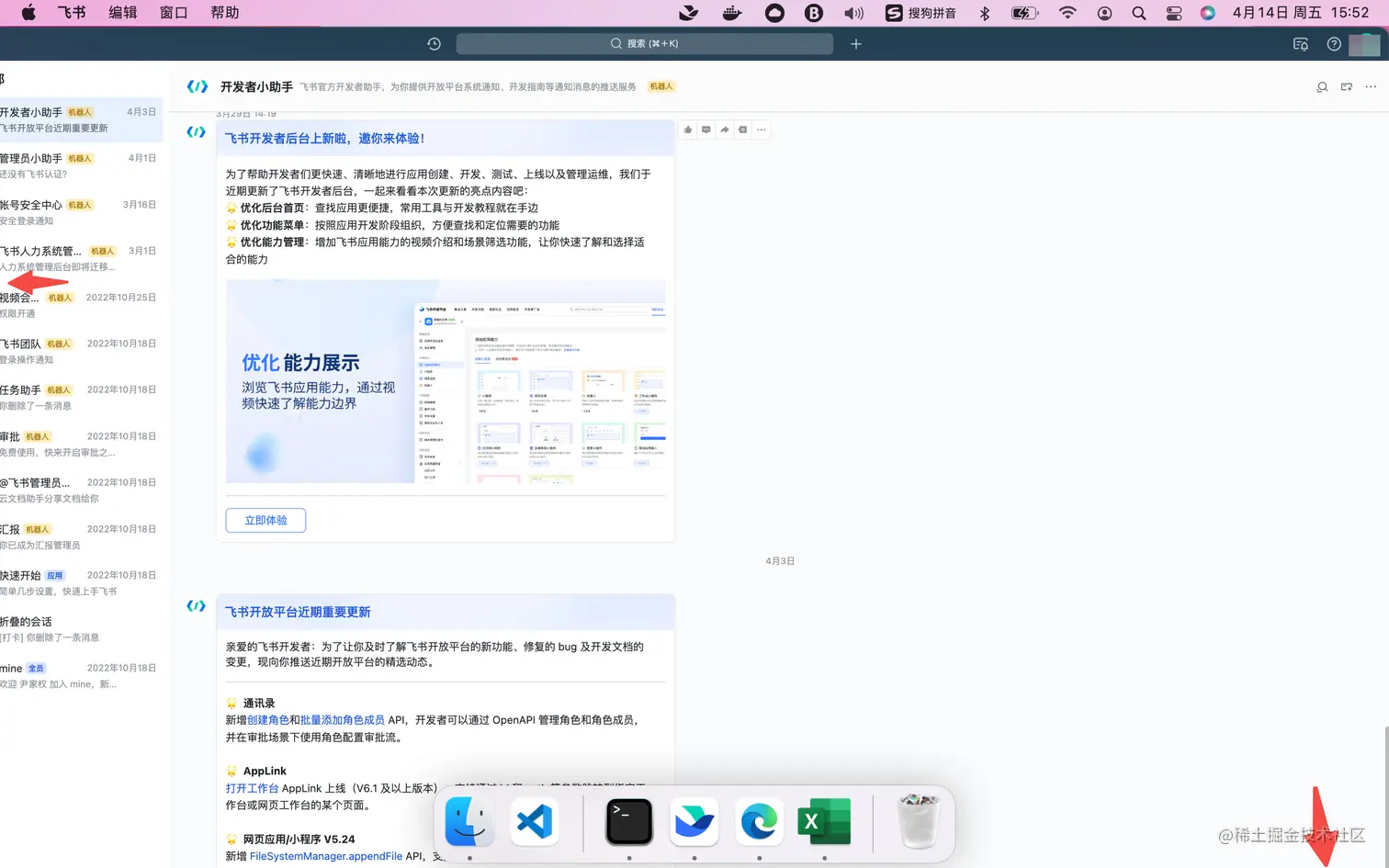
Task: Open the 打开工作台 link
Action: (253, 788)
